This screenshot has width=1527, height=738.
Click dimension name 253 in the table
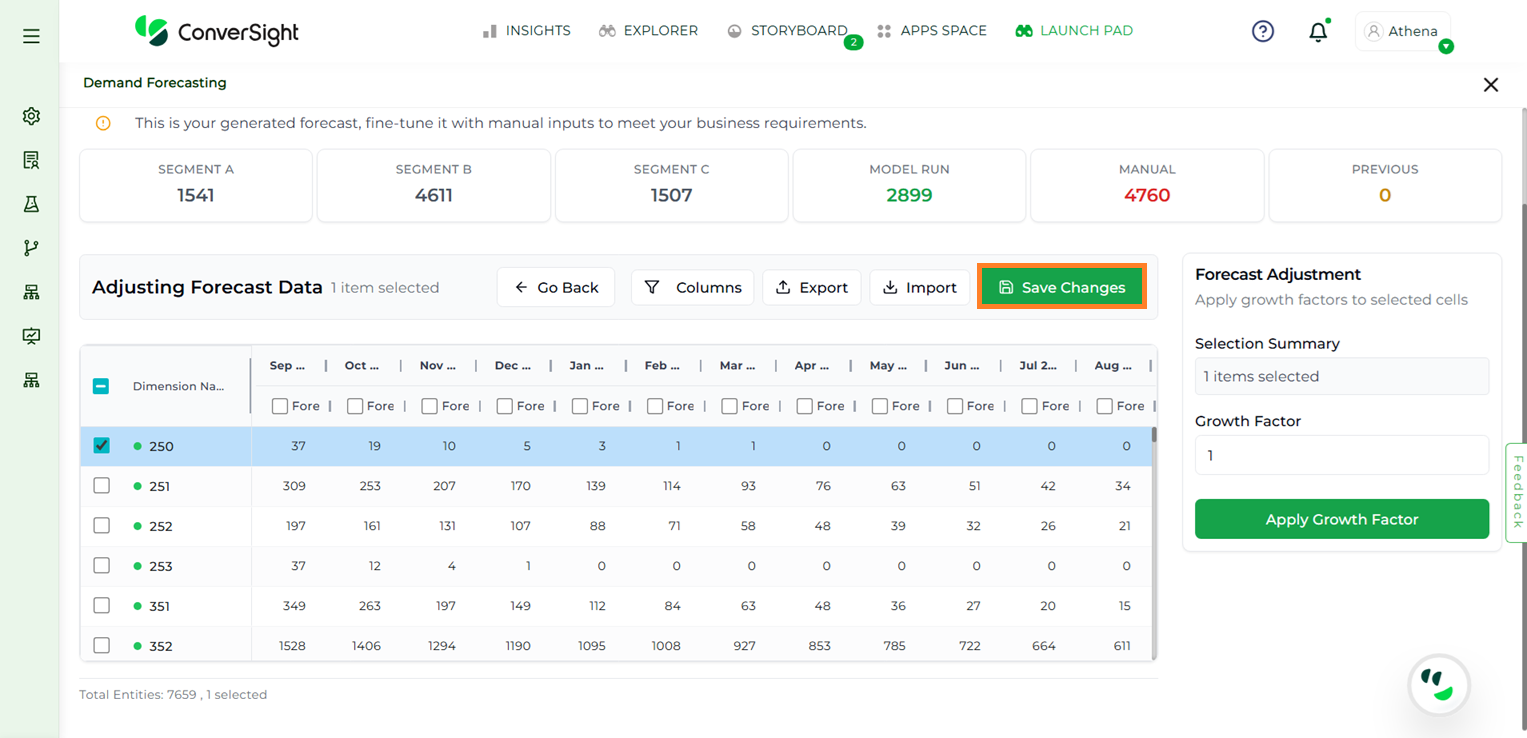pos(160,566)
